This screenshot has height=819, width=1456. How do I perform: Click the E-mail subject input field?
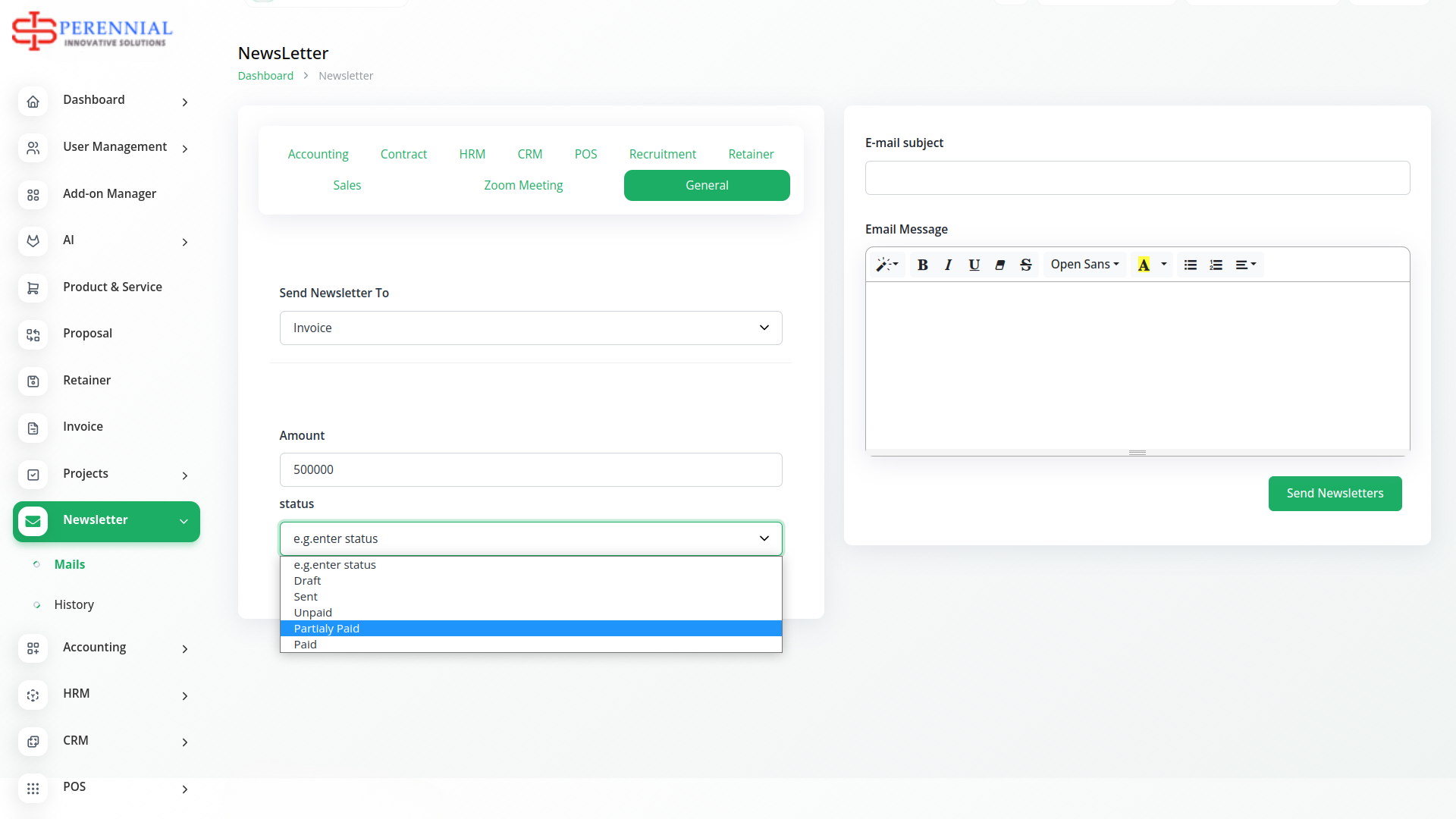coord(1137,177)
